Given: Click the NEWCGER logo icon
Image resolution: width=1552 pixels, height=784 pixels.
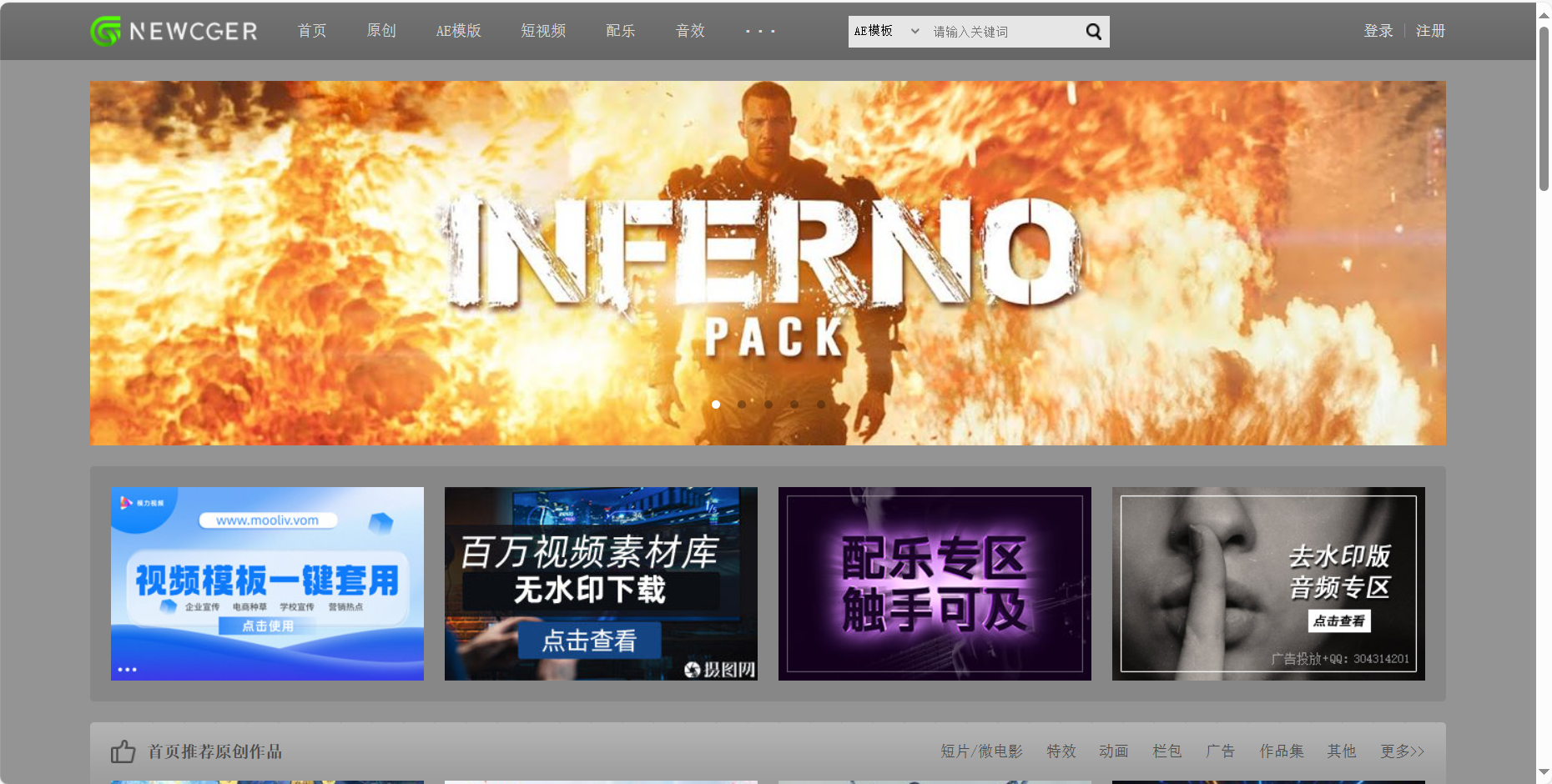Looking at the screenshot, I should coord(106,32).
